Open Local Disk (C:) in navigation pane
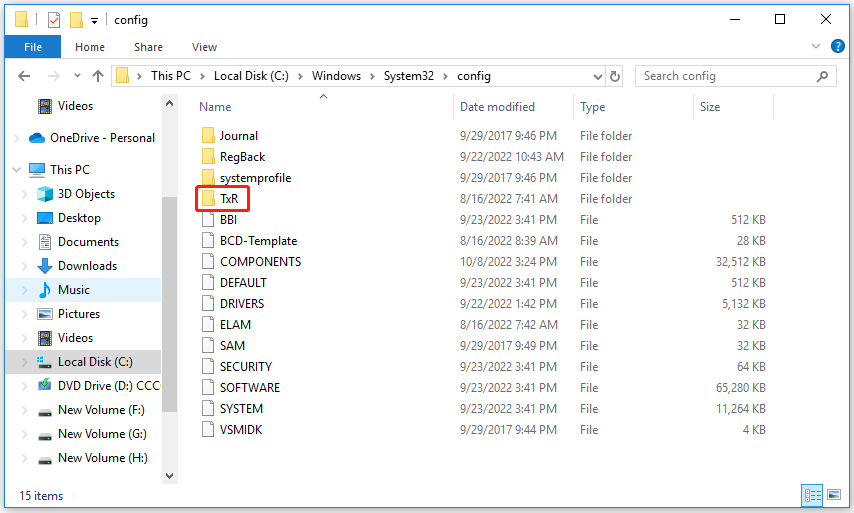 [95, 362]
